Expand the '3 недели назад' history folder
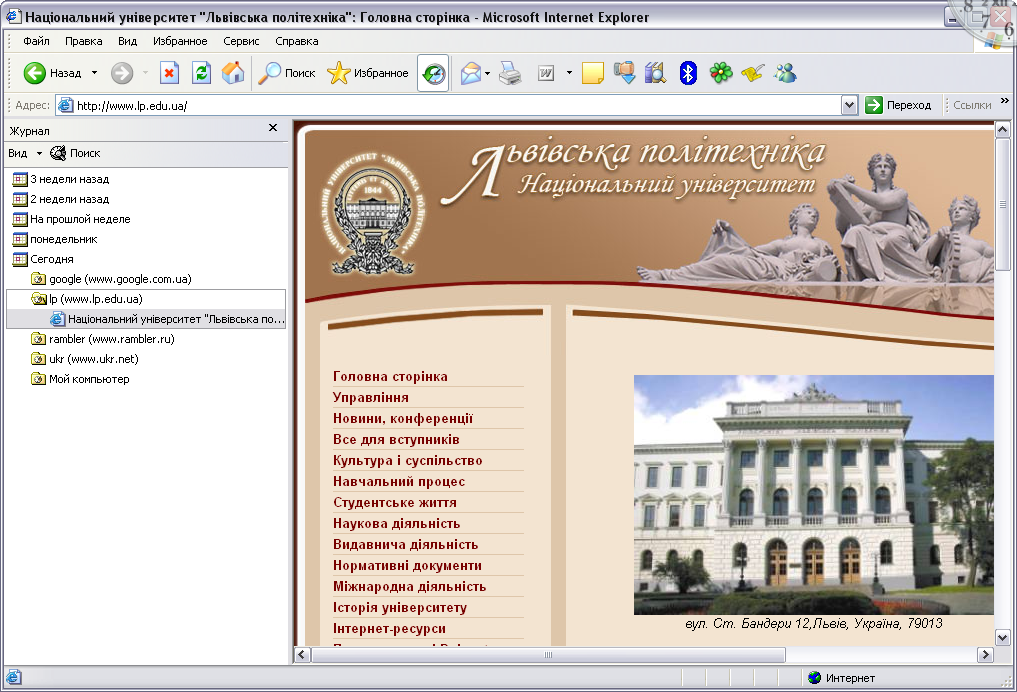This screenshot has width=1017, height=692. tap(61, 179)
